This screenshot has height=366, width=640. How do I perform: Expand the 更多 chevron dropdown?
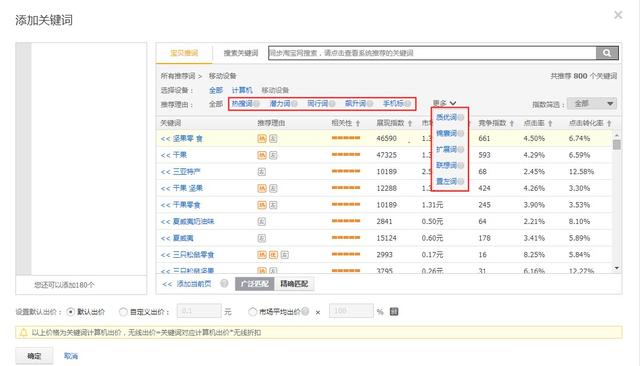pyautogui.click(x=453, y=104)
